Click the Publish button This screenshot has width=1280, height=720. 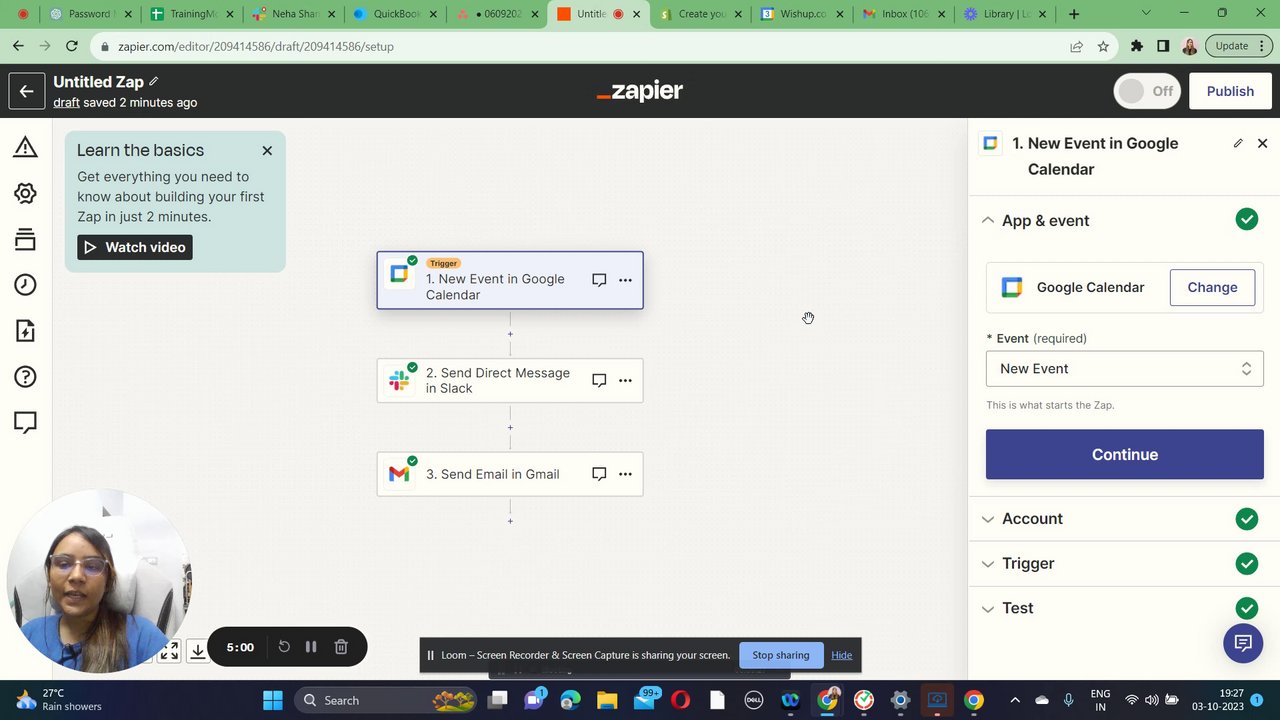pyautogui.click(x=1230, y=91)
